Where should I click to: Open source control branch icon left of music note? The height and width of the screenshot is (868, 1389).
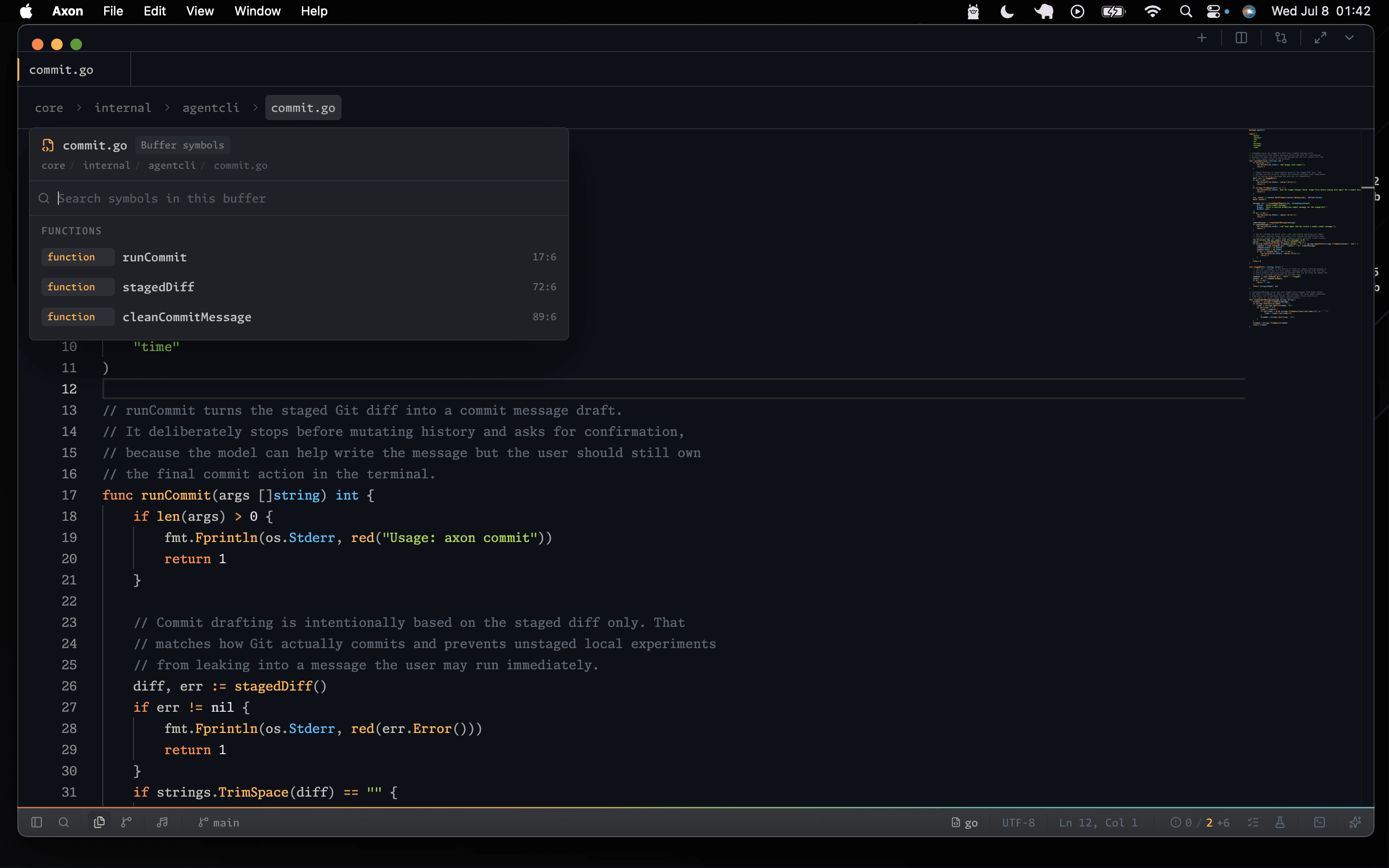pyautogui.click(x=126, y=822)
